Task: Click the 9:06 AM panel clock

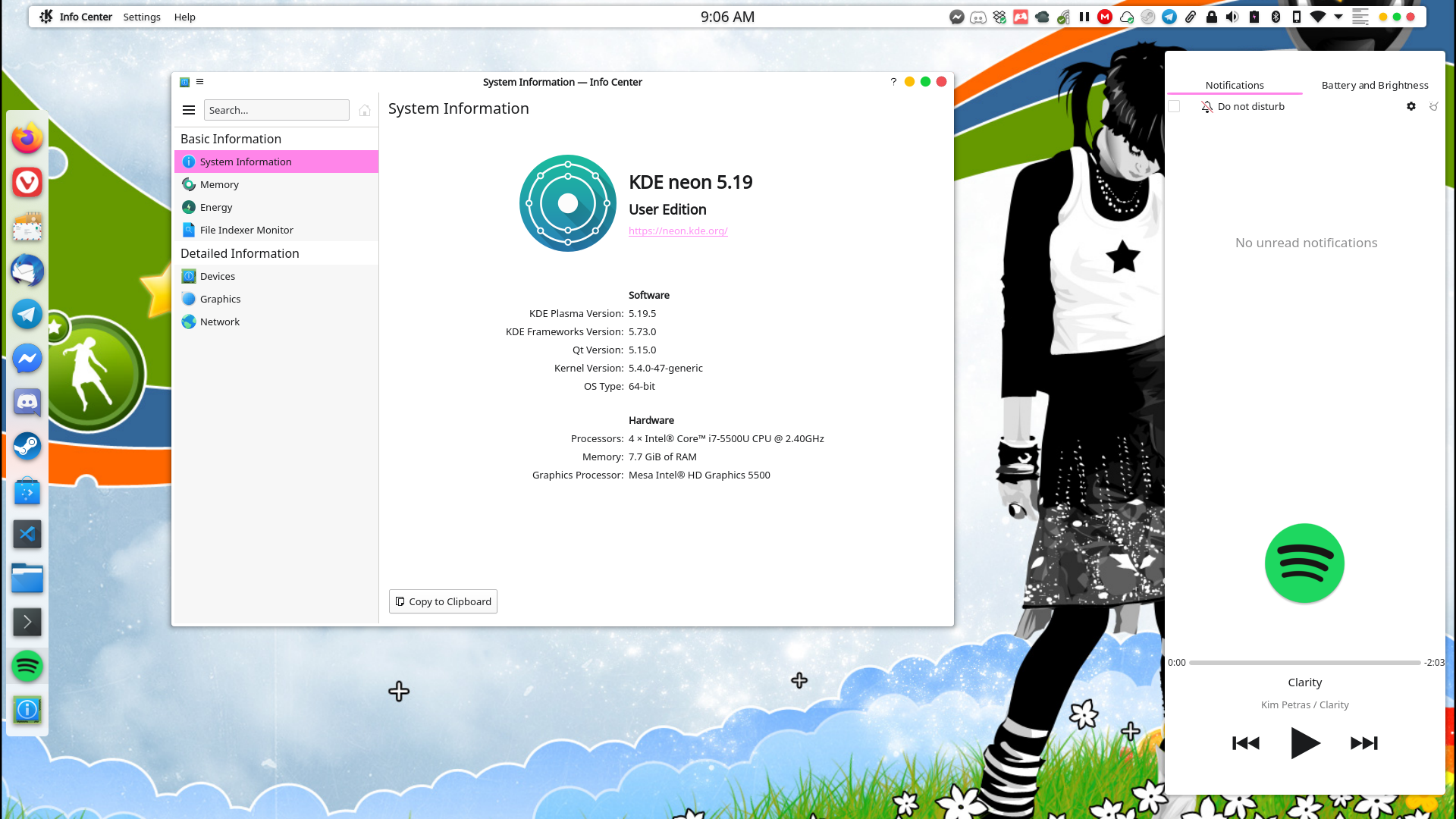Action: point(727,17)
